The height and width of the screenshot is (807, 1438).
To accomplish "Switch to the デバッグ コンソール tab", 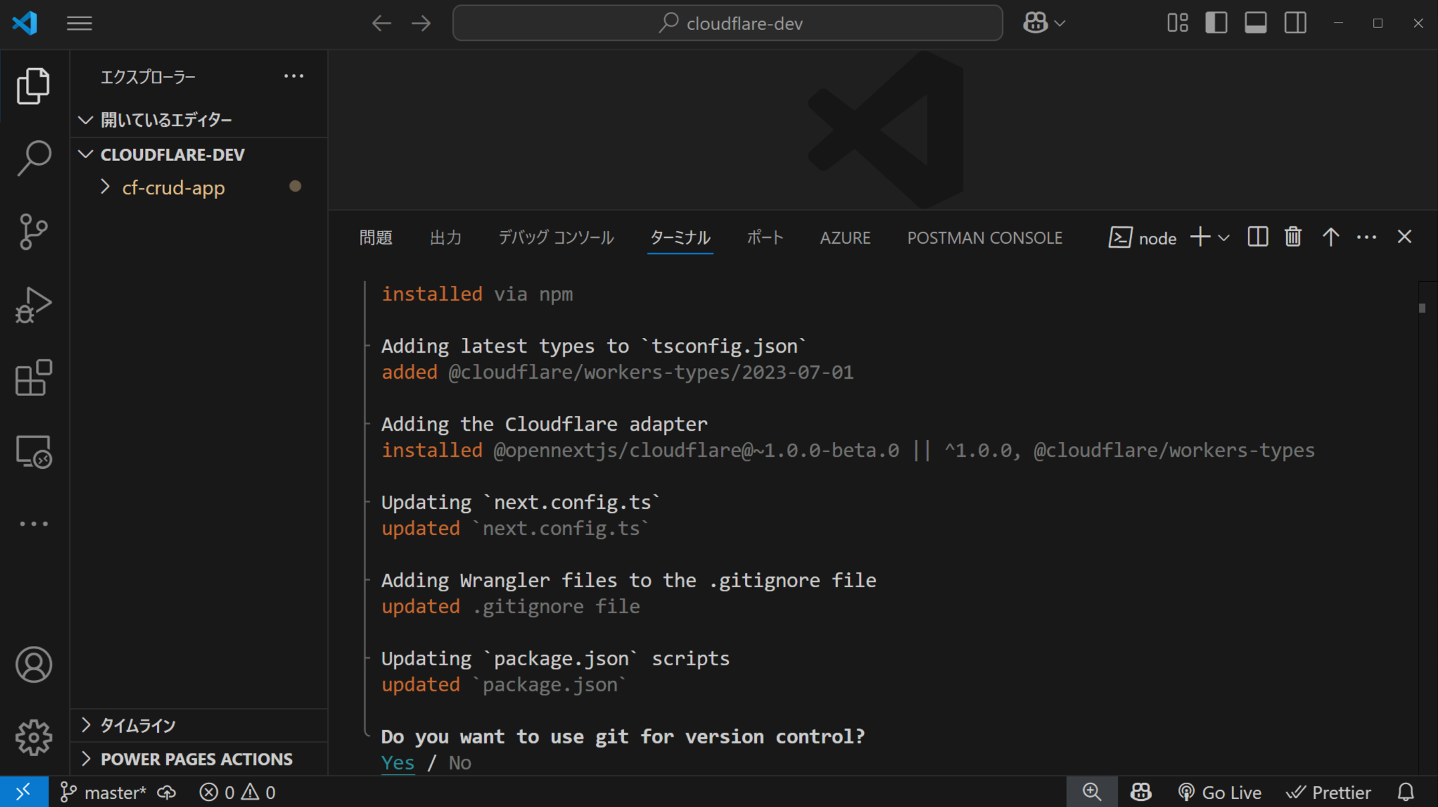I will point(556,238).
